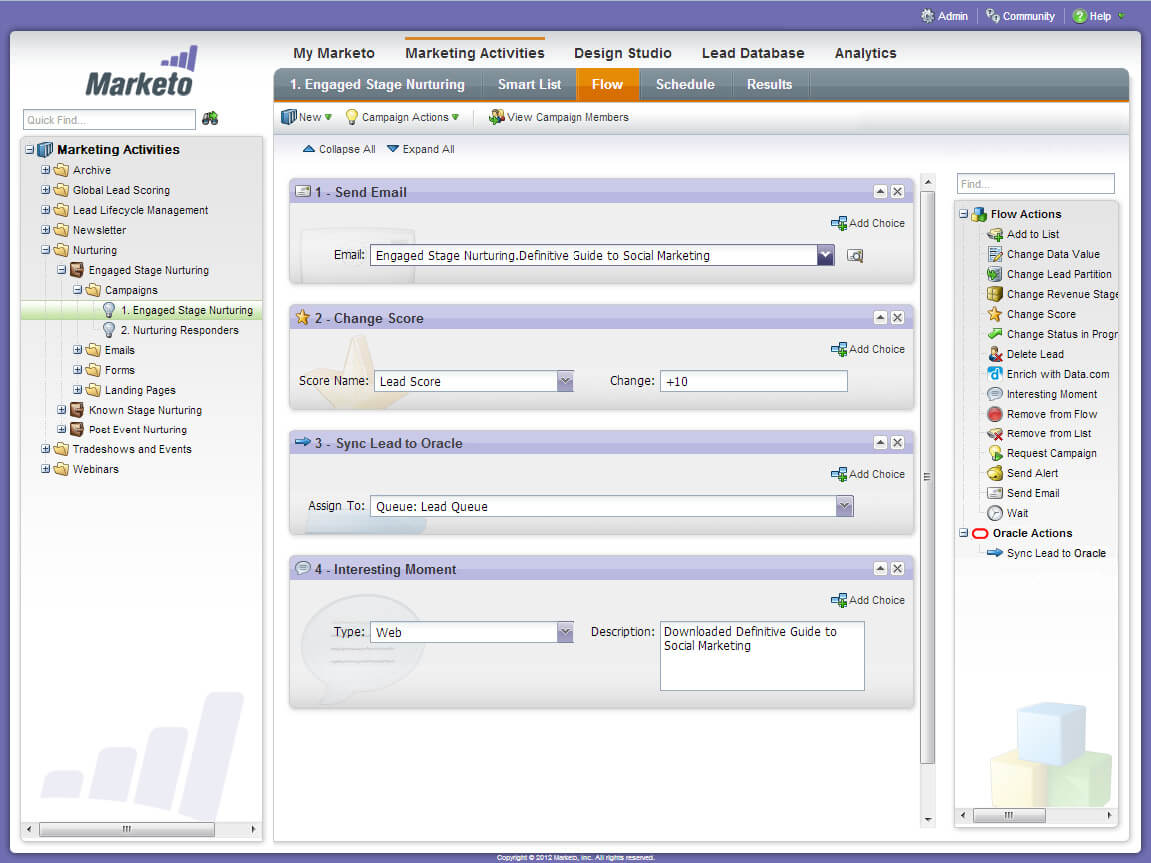The width and height of the screenshot is (1151, 863).
Task: Click the Send Email icon in Flow Actions
Action: click(x=995, y=493)
